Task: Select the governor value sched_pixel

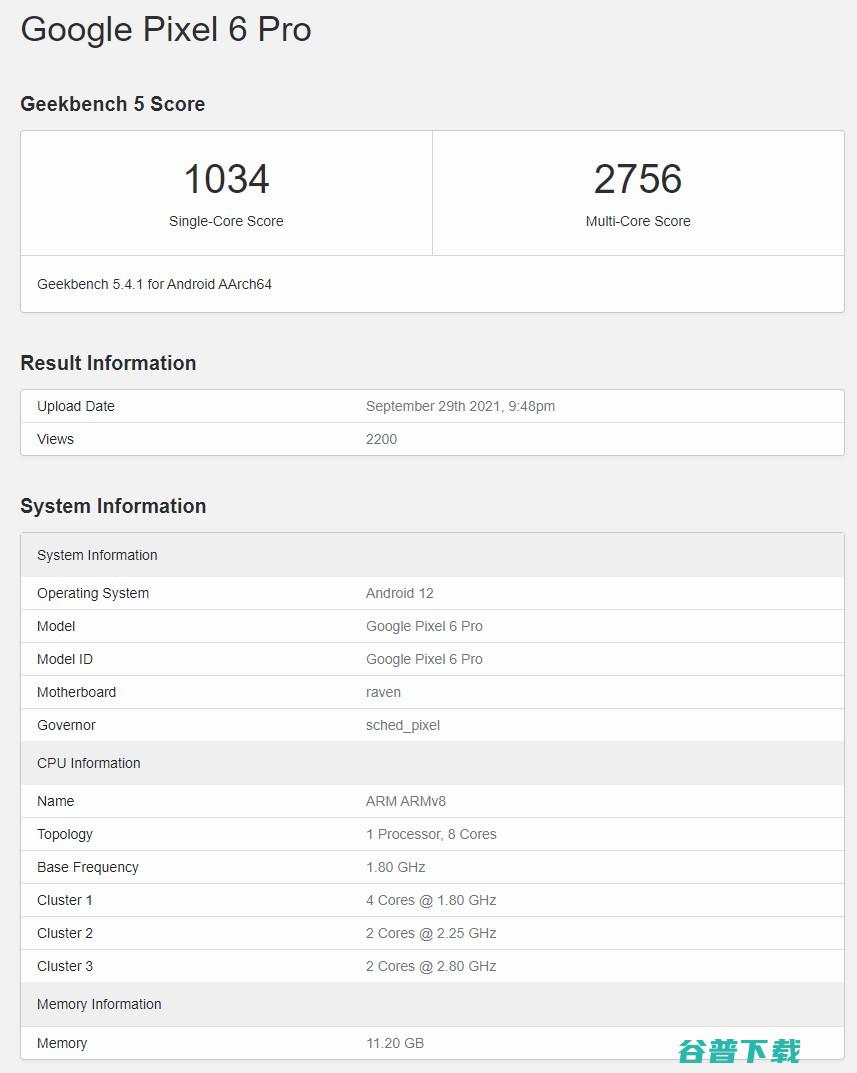Action: [x=403, y=725]
